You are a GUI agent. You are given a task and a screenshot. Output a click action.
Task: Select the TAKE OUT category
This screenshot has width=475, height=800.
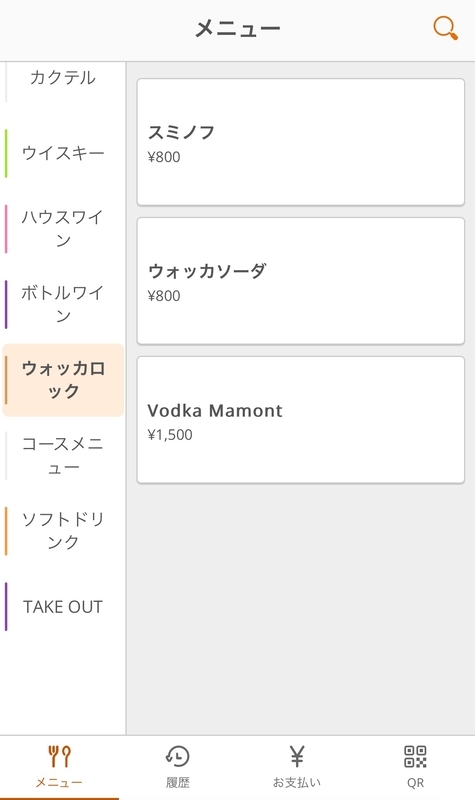pos(63,607)
